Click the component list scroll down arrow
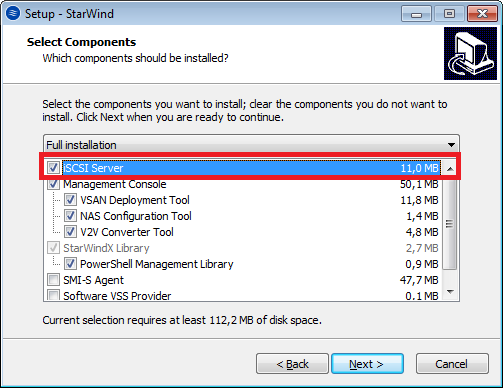The height and width of the screenshot is (388, 503). (450, 292)
